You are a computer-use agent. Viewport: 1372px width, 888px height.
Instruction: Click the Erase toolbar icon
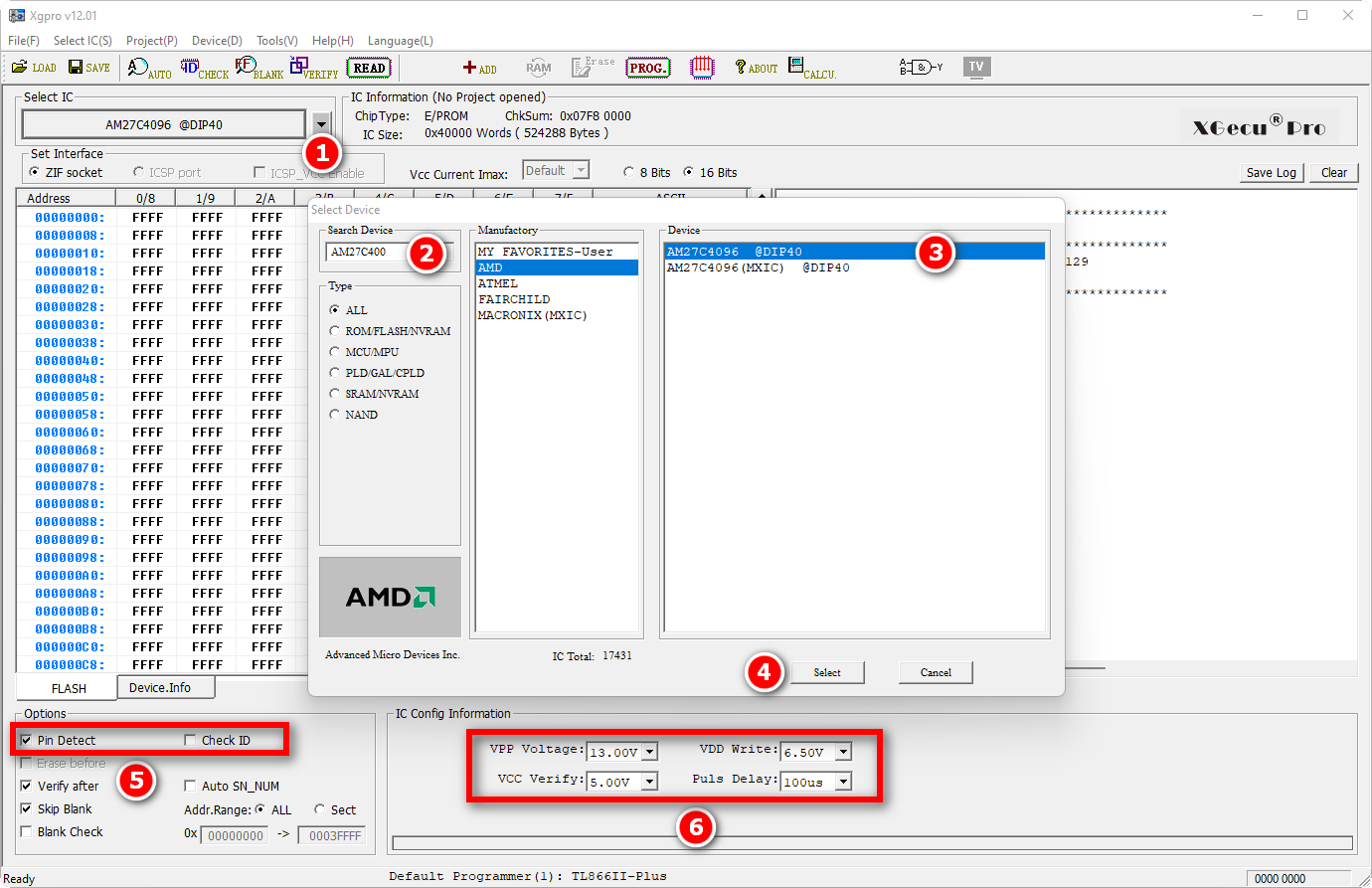tap(593, 67)
